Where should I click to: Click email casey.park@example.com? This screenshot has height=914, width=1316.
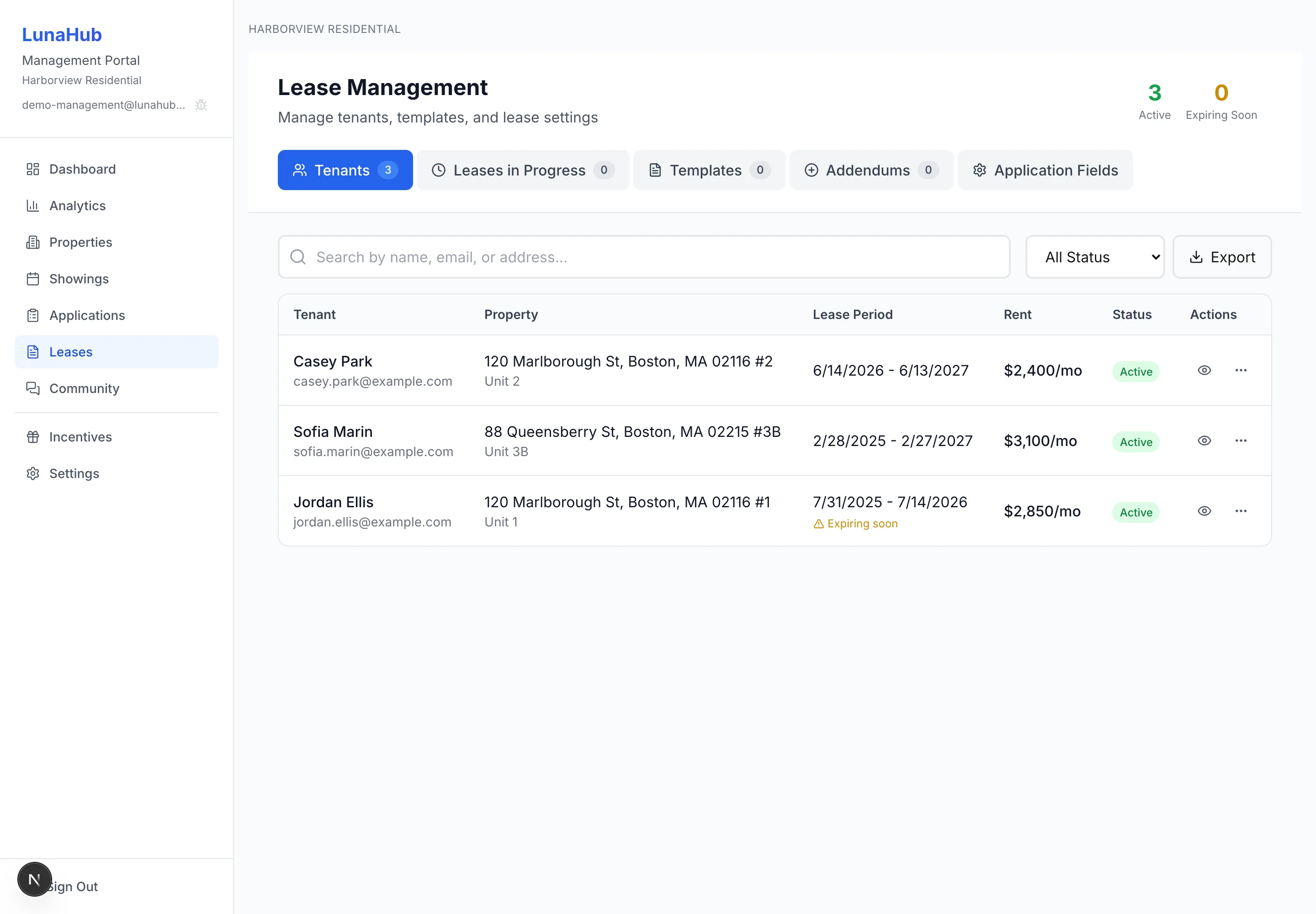[373, 382]
